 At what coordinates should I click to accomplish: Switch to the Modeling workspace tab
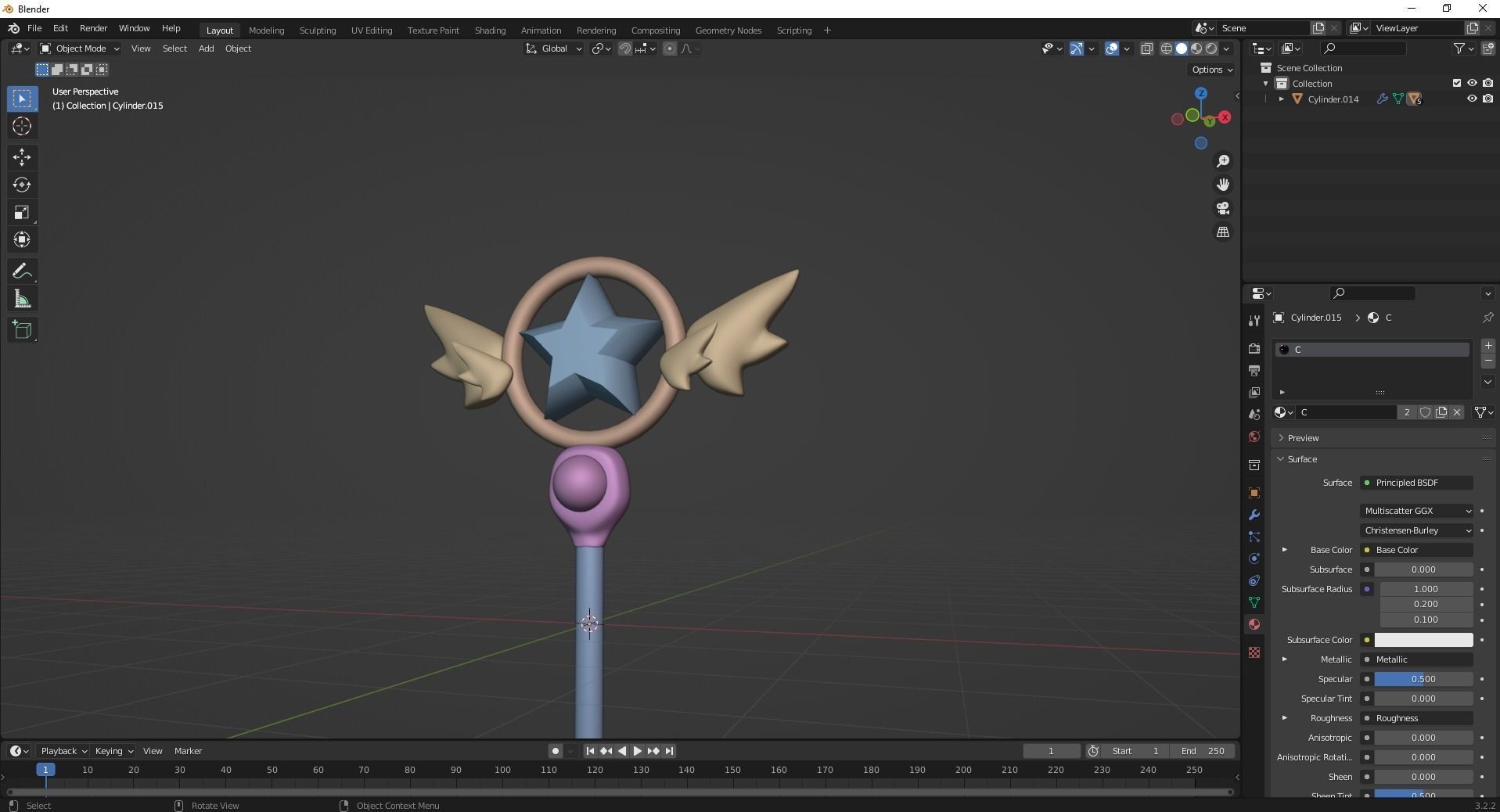266,31
